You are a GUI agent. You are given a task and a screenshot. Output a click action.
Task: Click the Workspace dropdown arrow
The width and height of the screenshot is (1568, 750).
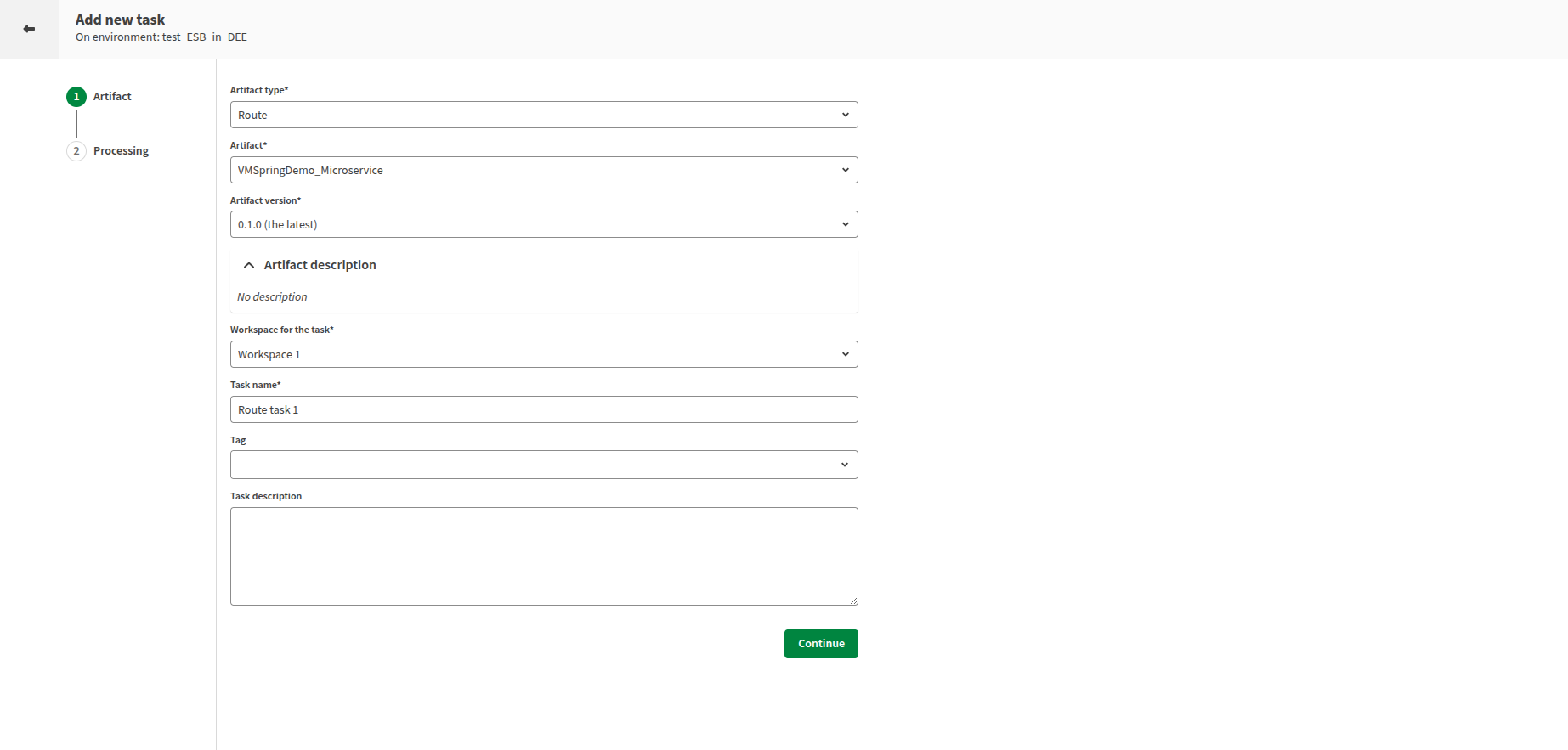click(845, 354)
